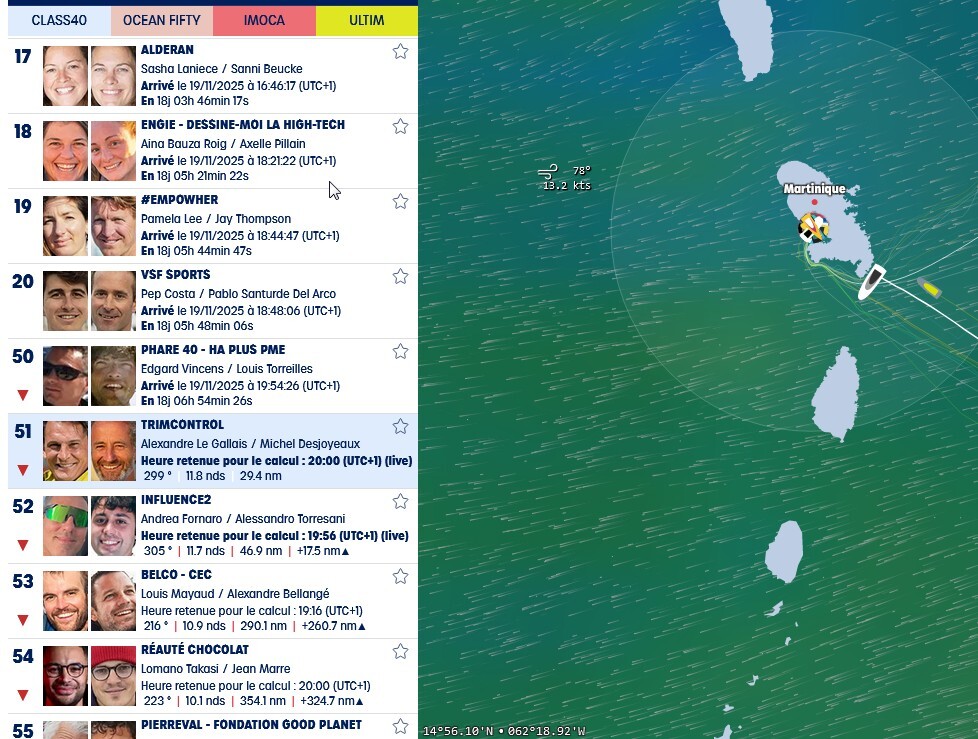Open the OCEAN FIFTY tab
This screenshot has height=739, width=978.
[161, 20]
